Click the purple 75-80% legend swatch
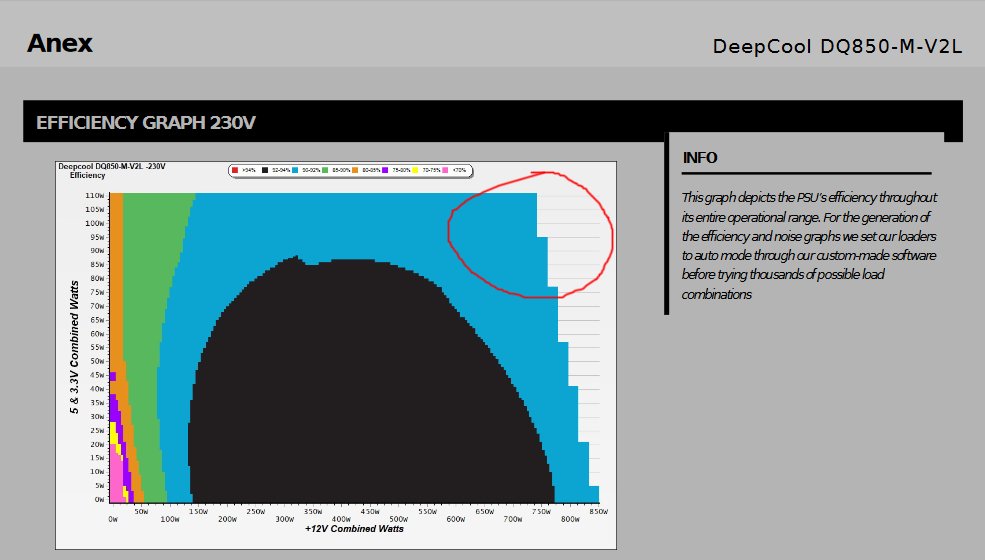Viewport: 985px width, 560px height. coord(385,170)
